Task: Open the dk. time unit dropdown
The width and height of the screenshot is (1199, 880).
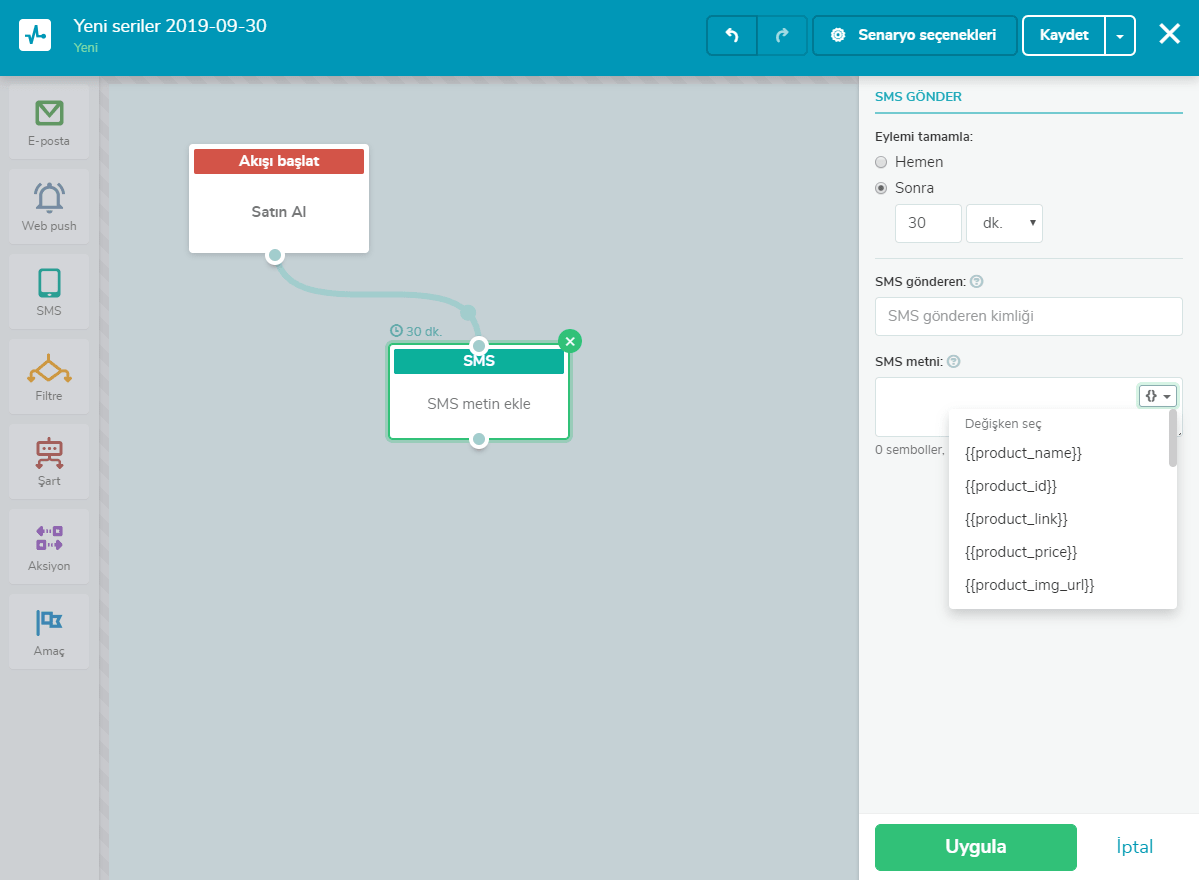Action: pyautogui.click(x=1004, y=223)
